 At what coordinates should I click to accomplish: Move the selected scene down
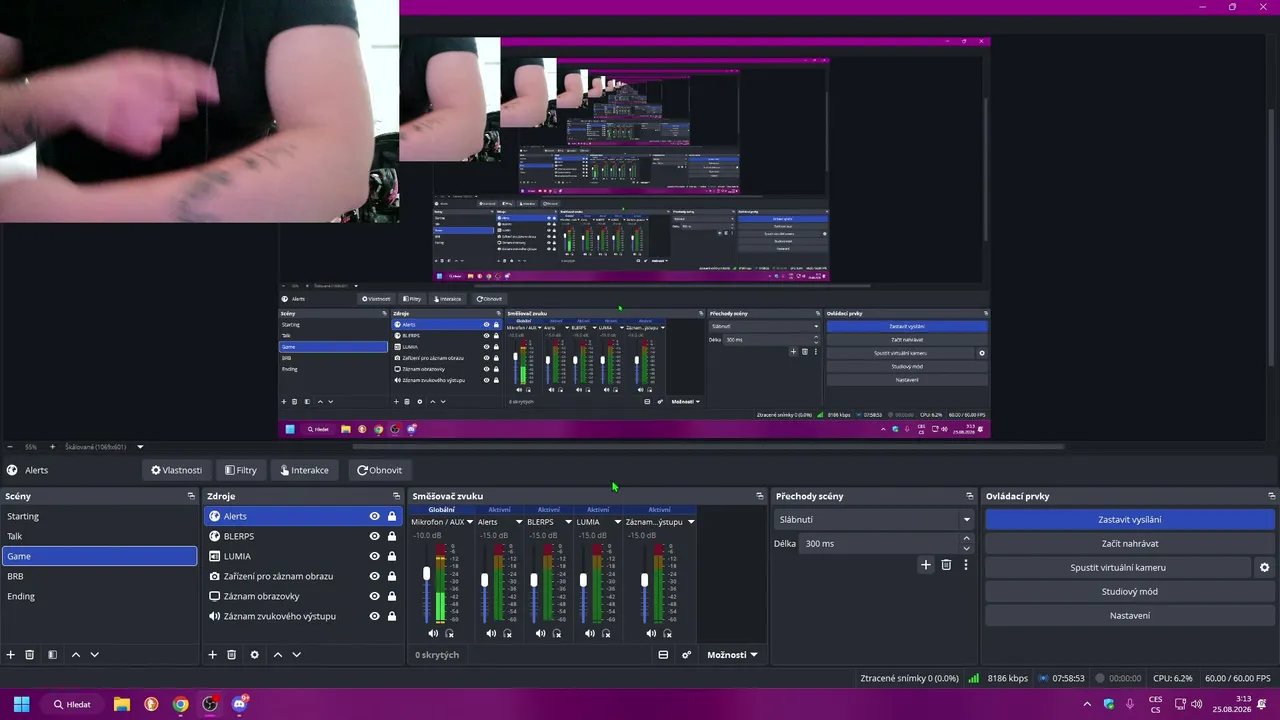coord(95,655)
